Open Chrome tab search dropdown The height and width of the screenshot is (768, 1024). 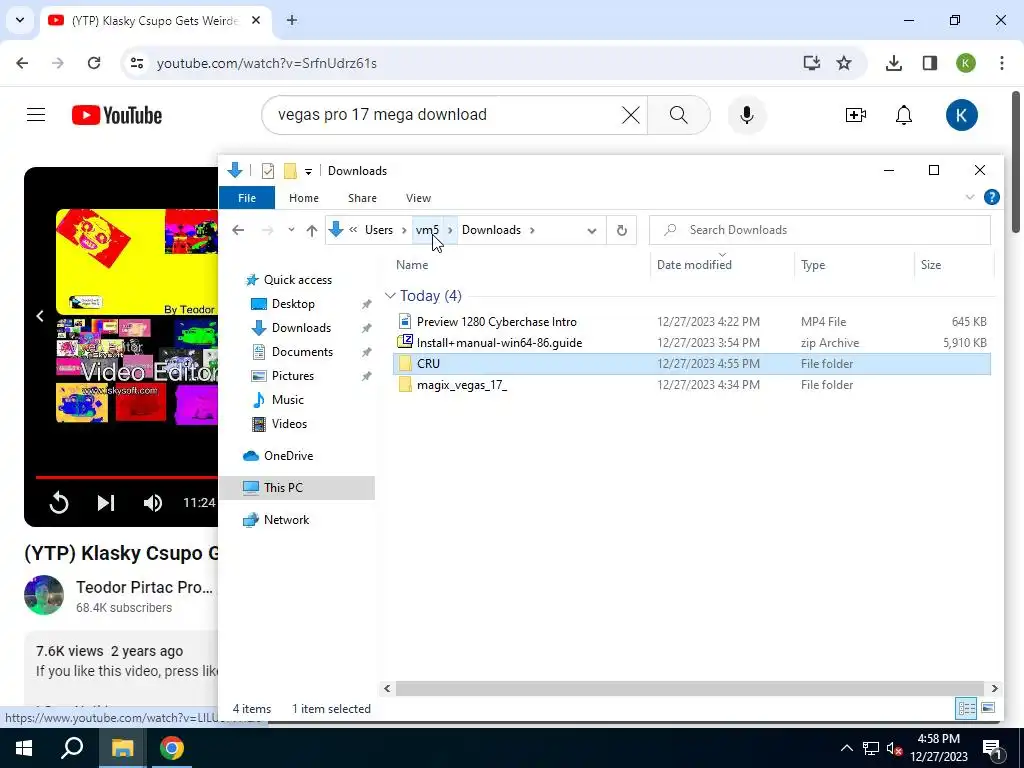(20, 20)
